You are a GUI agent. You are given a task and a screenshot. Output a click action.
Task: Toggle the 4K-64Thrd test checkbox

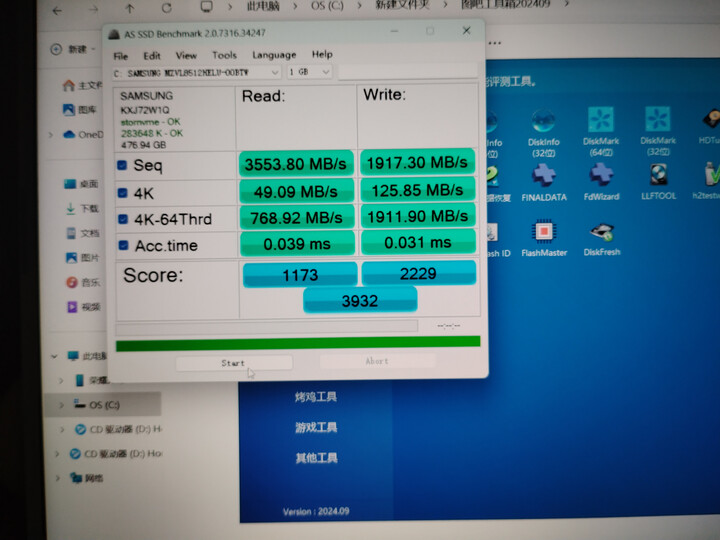[x=123, y=219]
